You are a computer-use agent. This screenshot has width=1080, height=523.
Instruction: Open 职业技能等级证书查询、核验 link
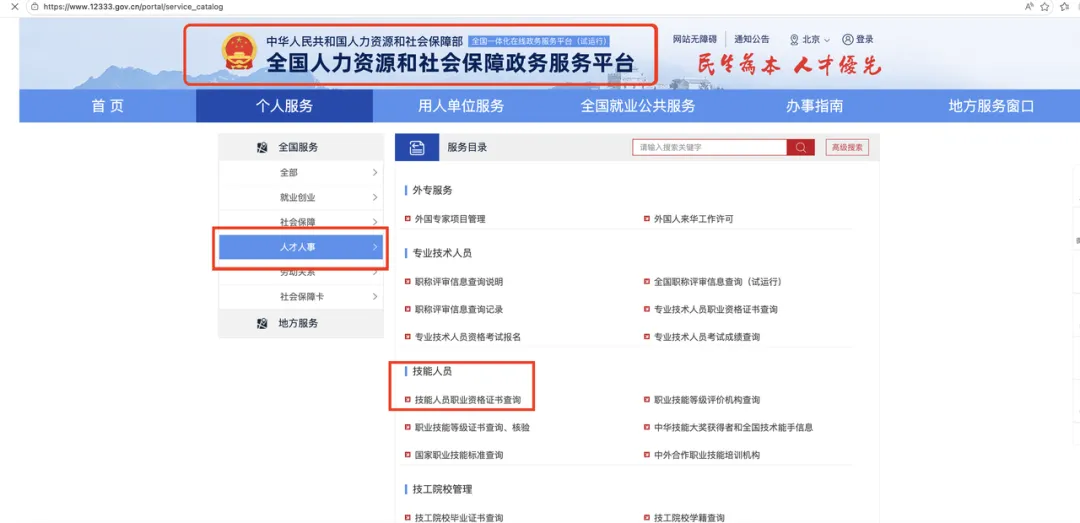coord(472,427)
